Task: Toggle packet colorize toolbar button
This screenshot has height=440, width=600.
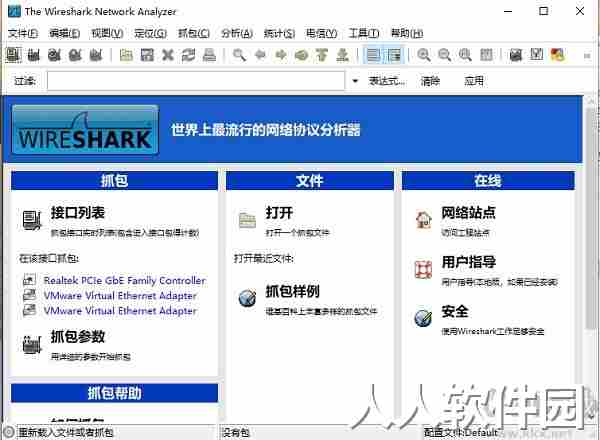Action: click(x=373, y=55)
